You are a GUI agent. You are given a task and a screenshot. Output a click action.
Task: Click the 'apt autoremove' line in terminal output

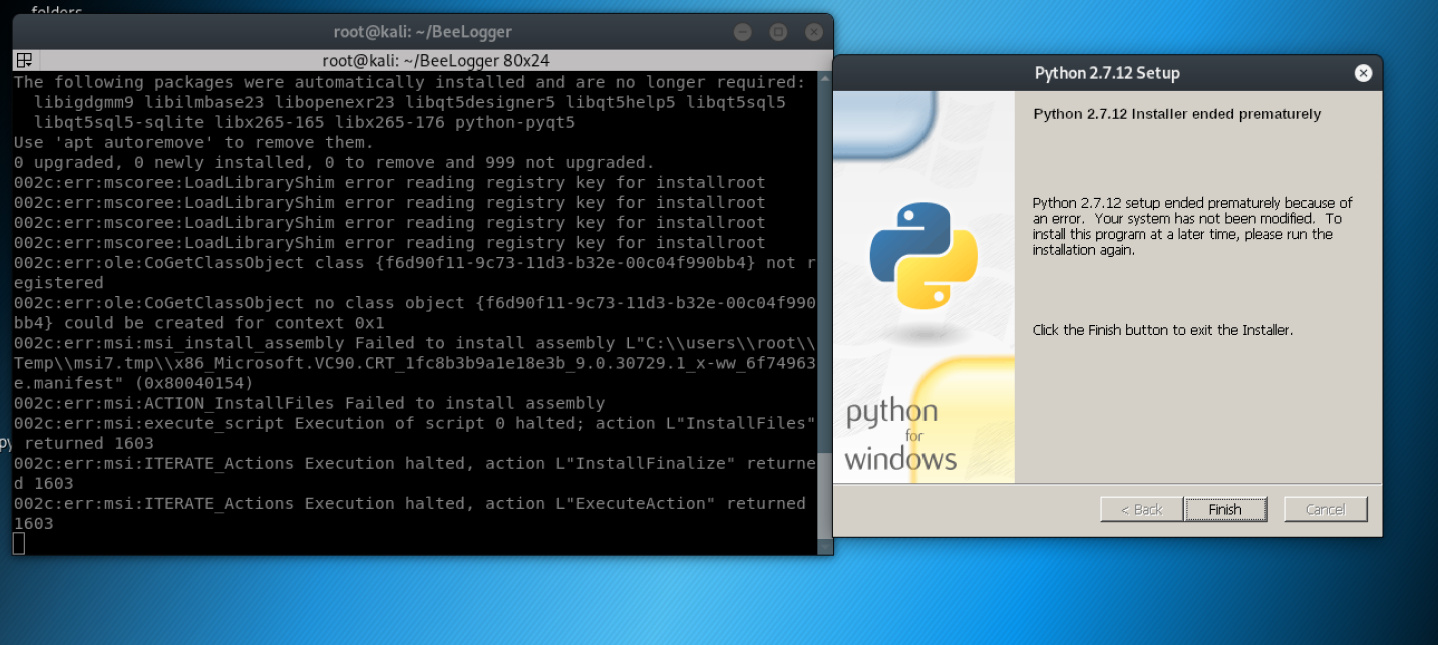[193, 142]
